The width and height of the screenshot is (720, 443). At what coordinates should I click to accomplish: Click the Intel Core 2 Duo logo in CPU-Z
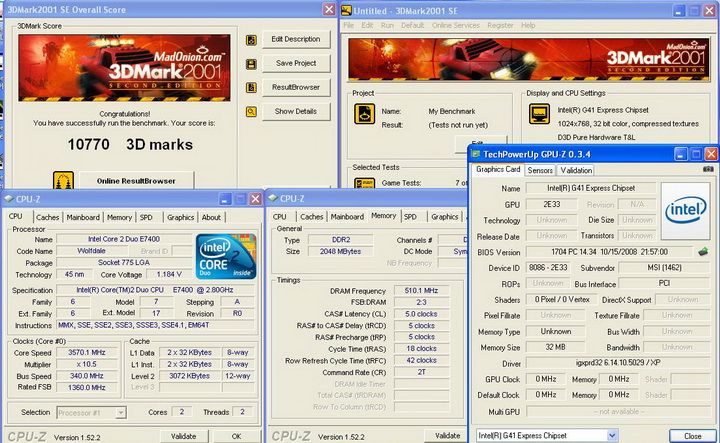(x=225, y=256)
